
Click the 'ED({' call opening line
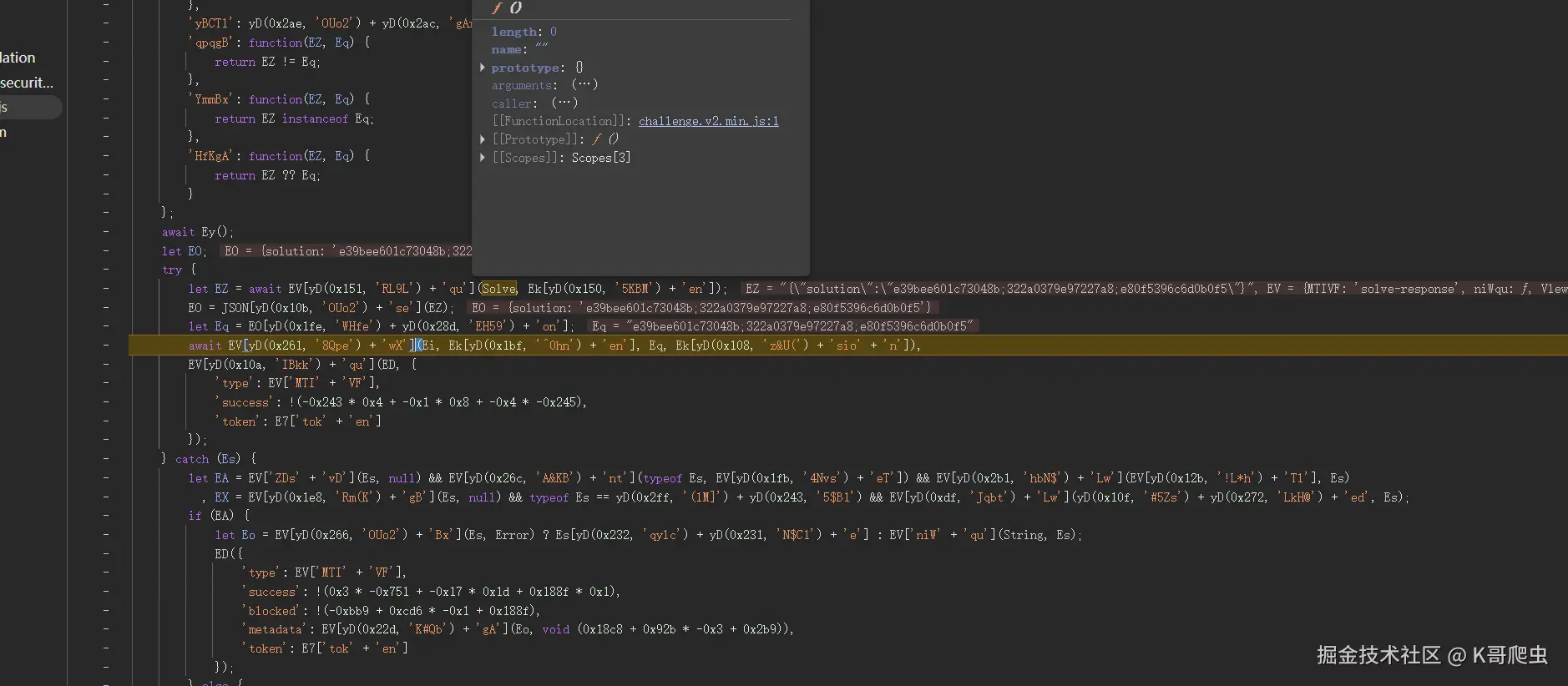click(229, 554)
